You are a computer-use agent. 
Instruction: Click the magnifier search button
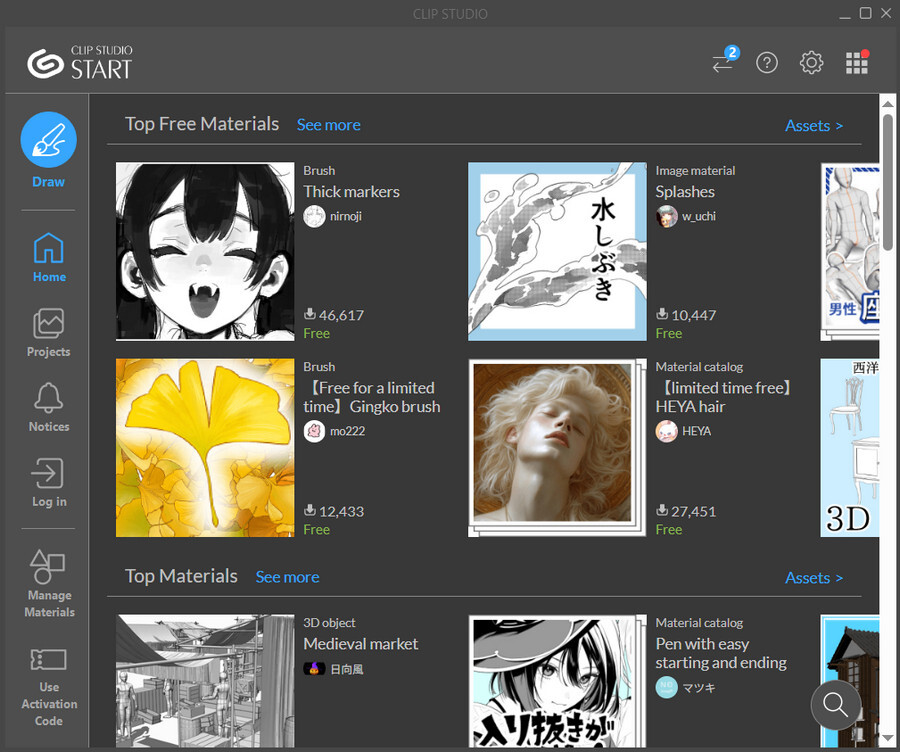point(835,704)
